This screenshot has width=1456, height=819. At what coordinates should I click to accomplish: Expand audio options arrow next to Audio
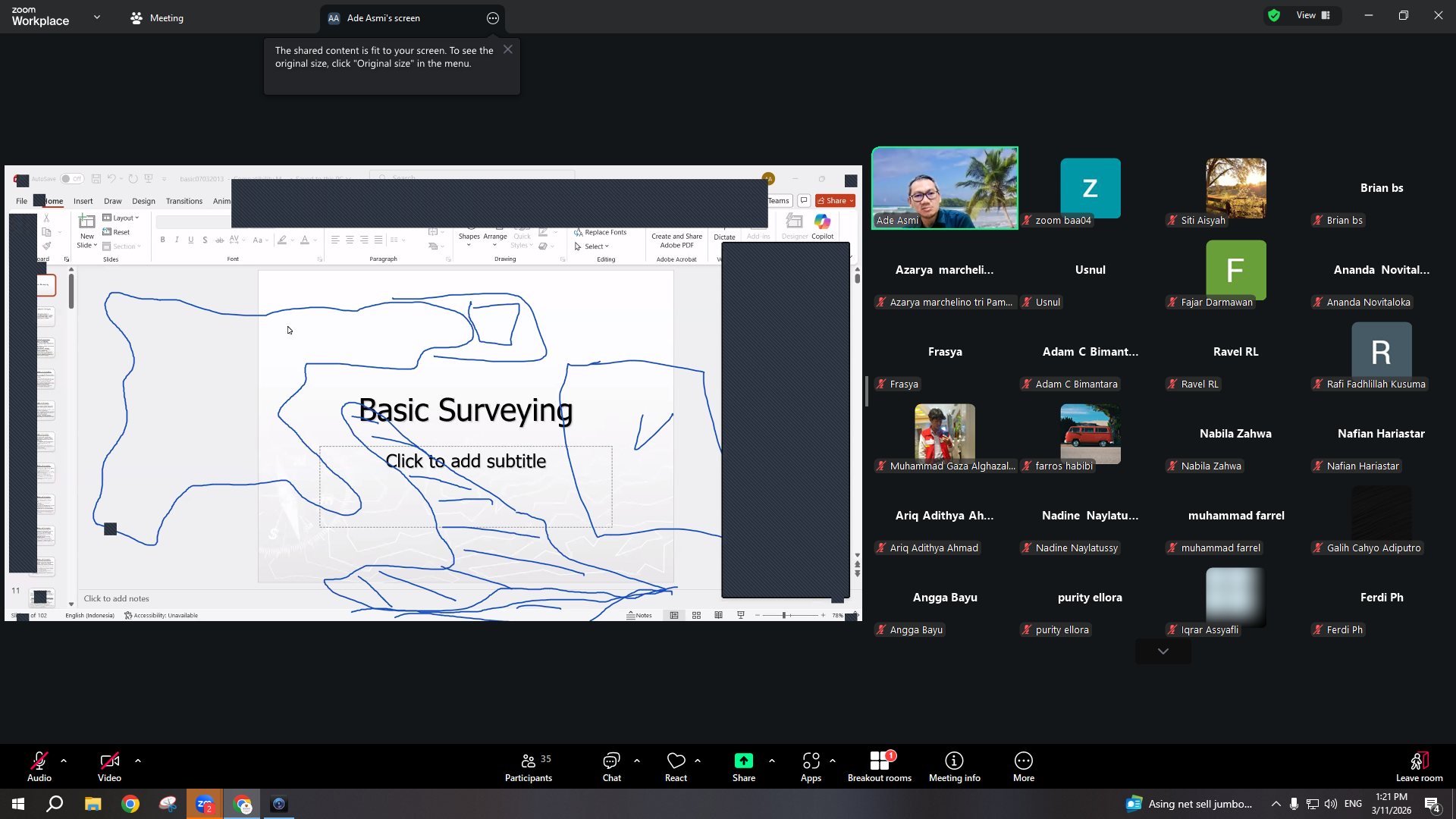click(64, 761)
